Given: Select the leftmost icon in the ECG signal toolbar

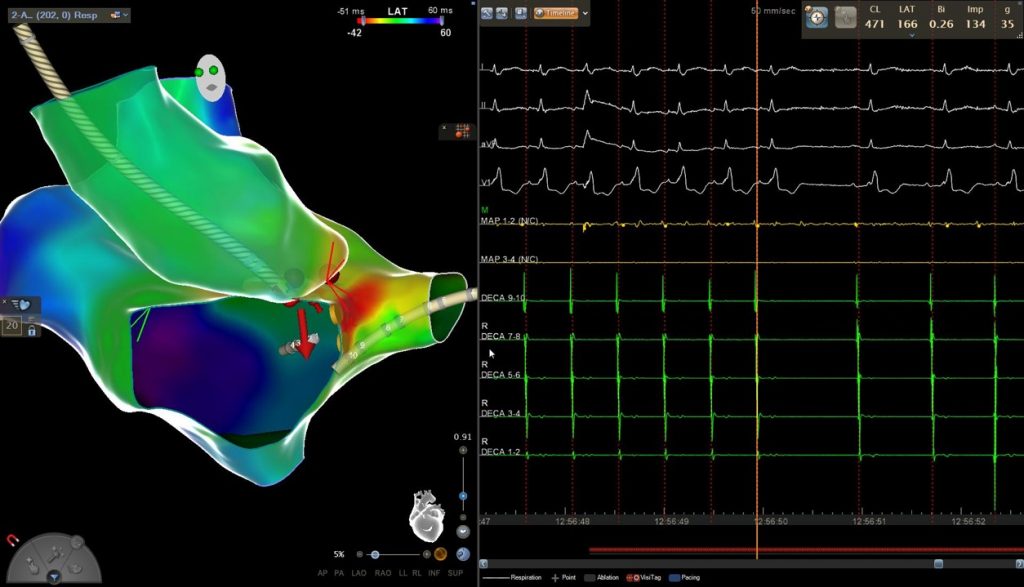Looking at the screenshot, I should coord(487,13).
